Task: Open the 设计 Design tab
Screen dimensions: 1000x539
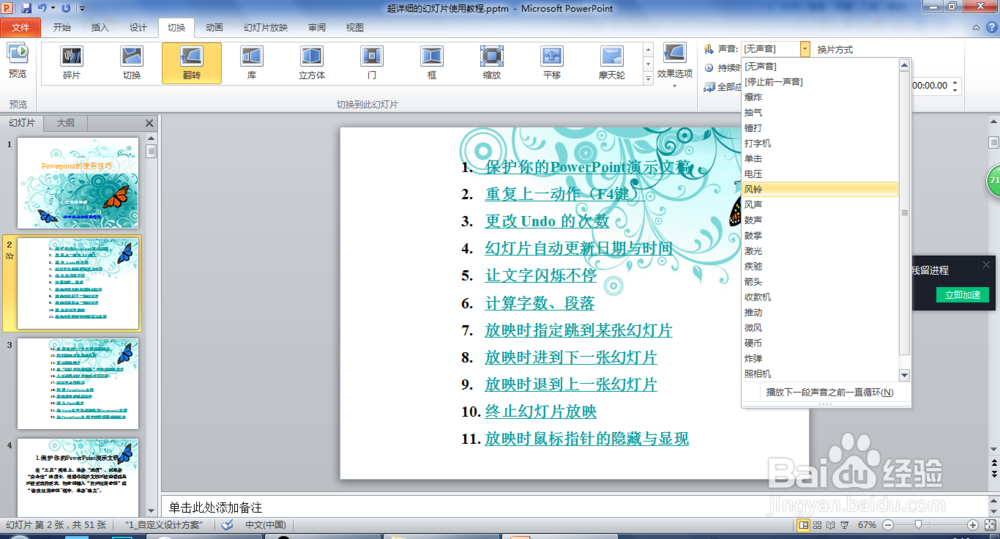Action: pos(138,27)
